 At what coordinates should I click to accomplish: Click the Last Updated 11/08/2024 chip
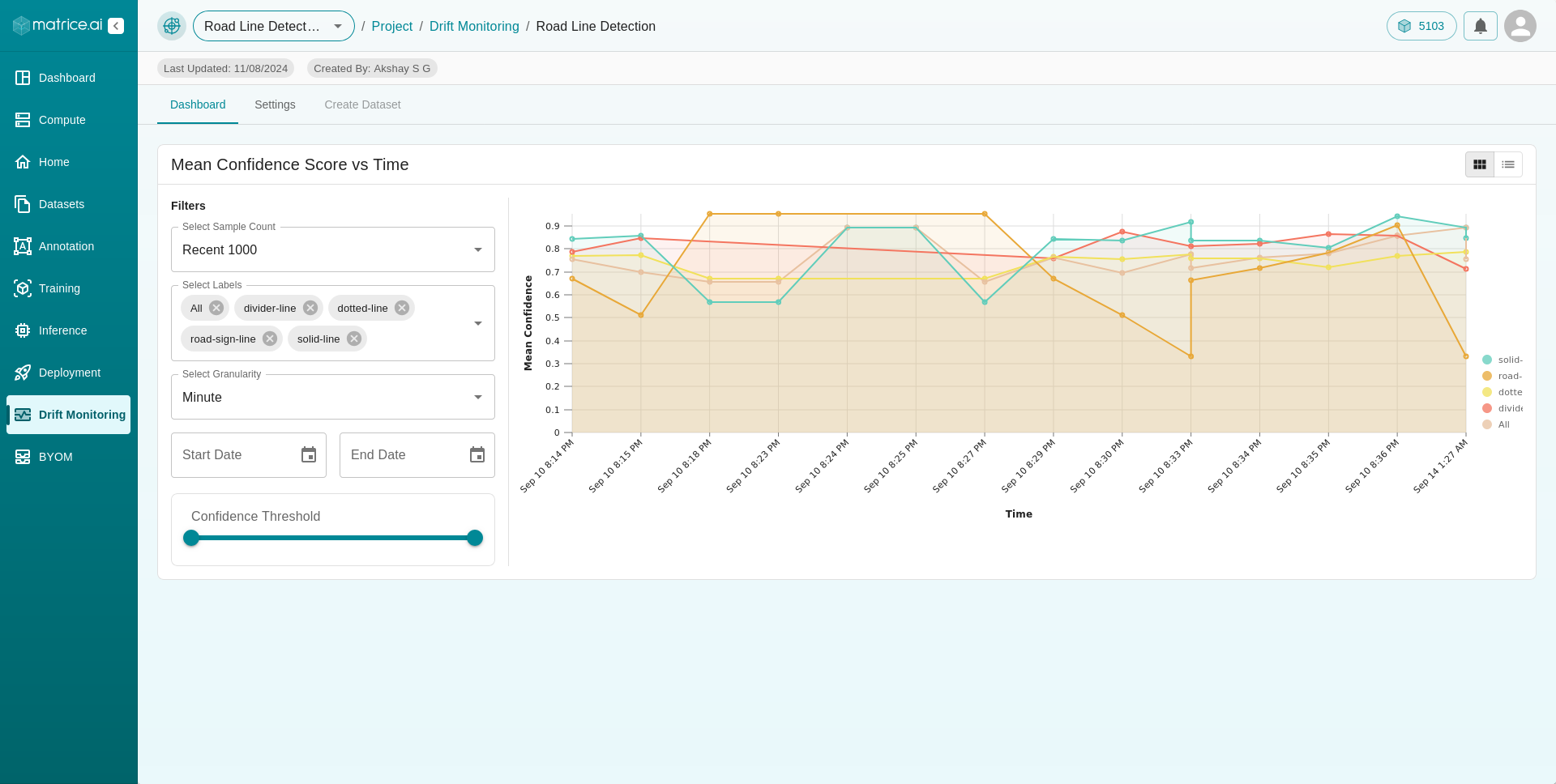point(225,68)
